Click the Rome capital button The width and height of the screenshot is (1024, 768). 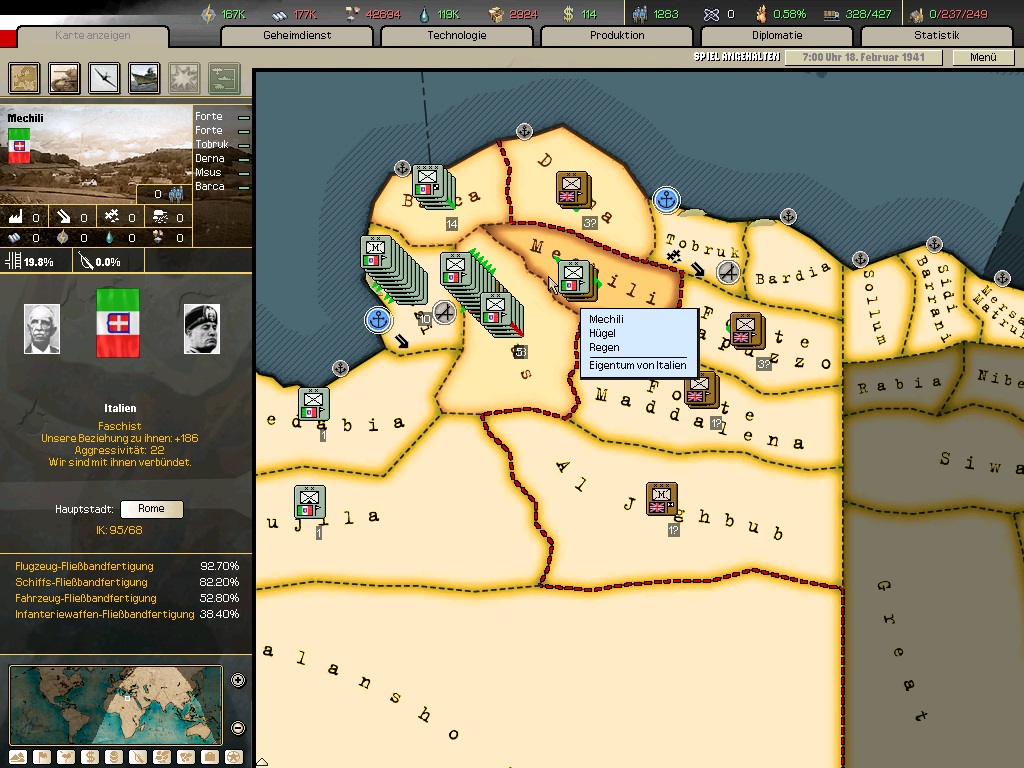pos(152,509)
